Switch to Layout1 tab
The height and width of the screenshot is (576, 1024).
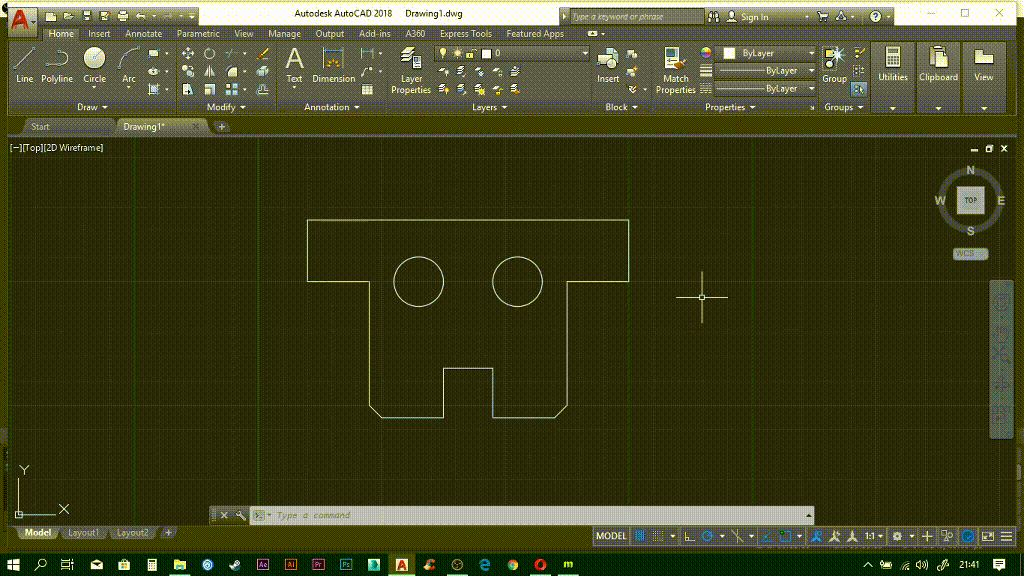(84, 533)
